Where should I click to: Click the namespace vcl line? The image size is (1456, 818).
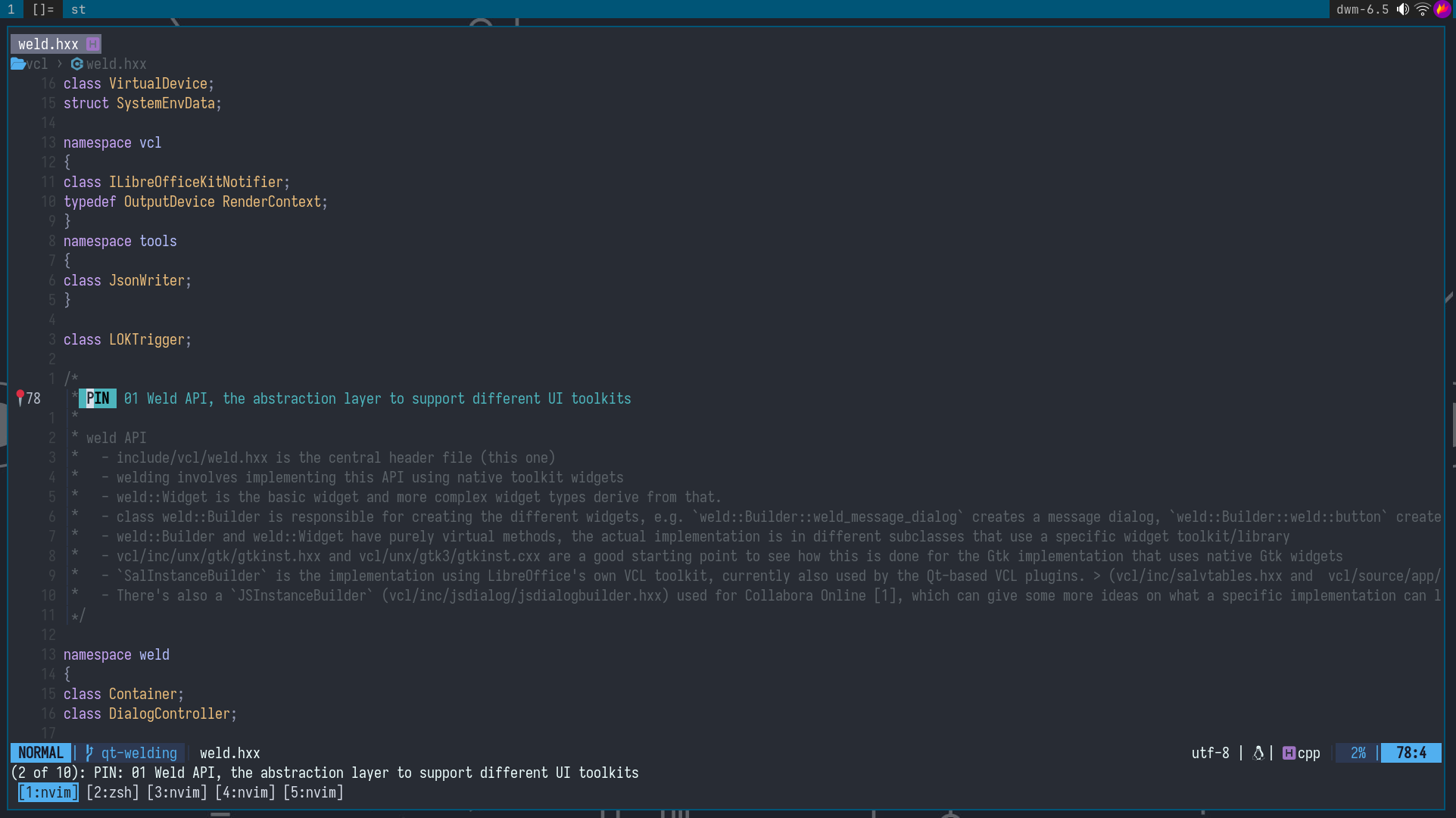pyautogui.click(x=113, y=142)
